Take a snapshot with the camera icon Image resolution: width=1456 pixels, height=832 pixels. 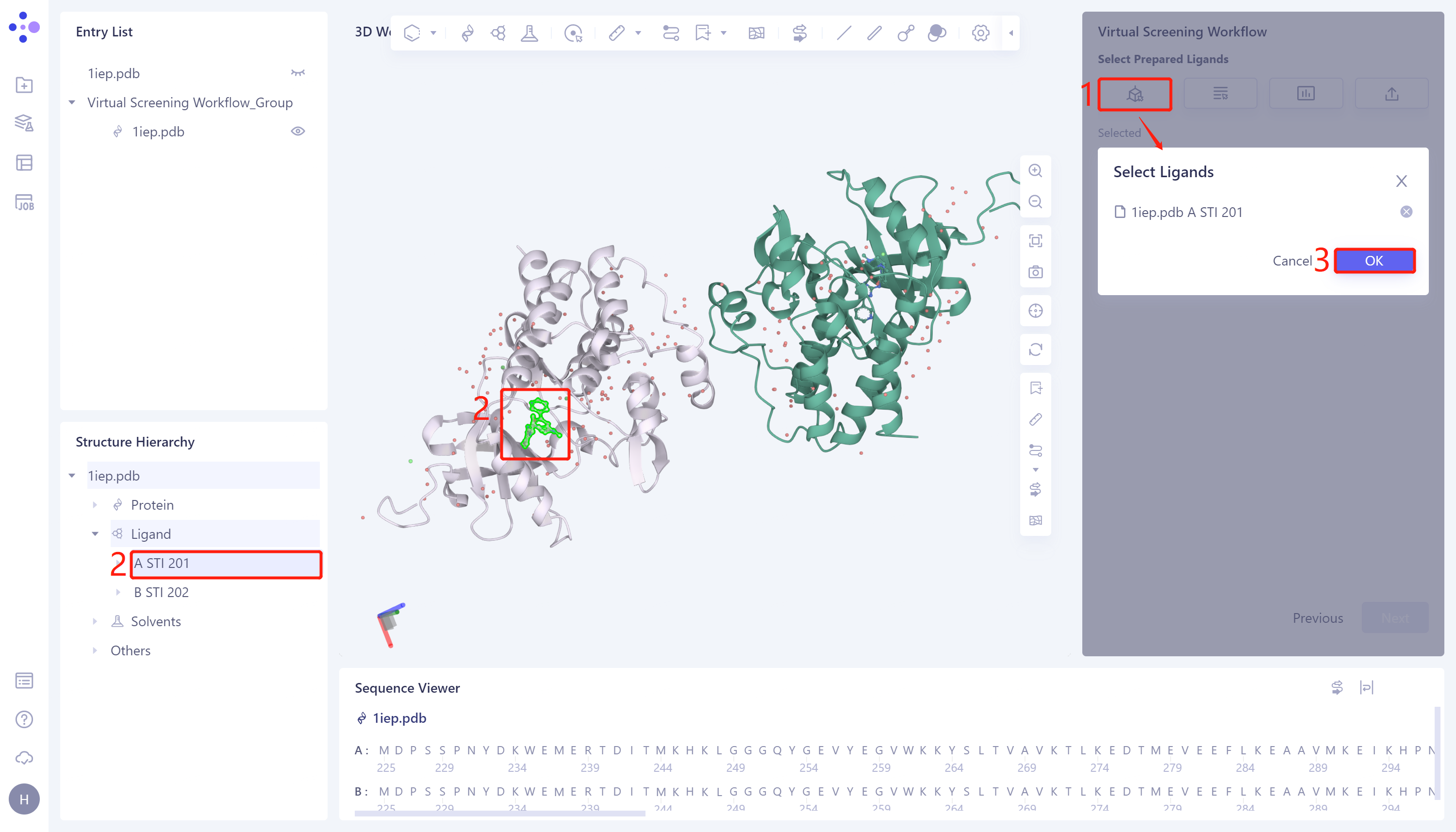pyautogui.click(x=1035, y=272)
